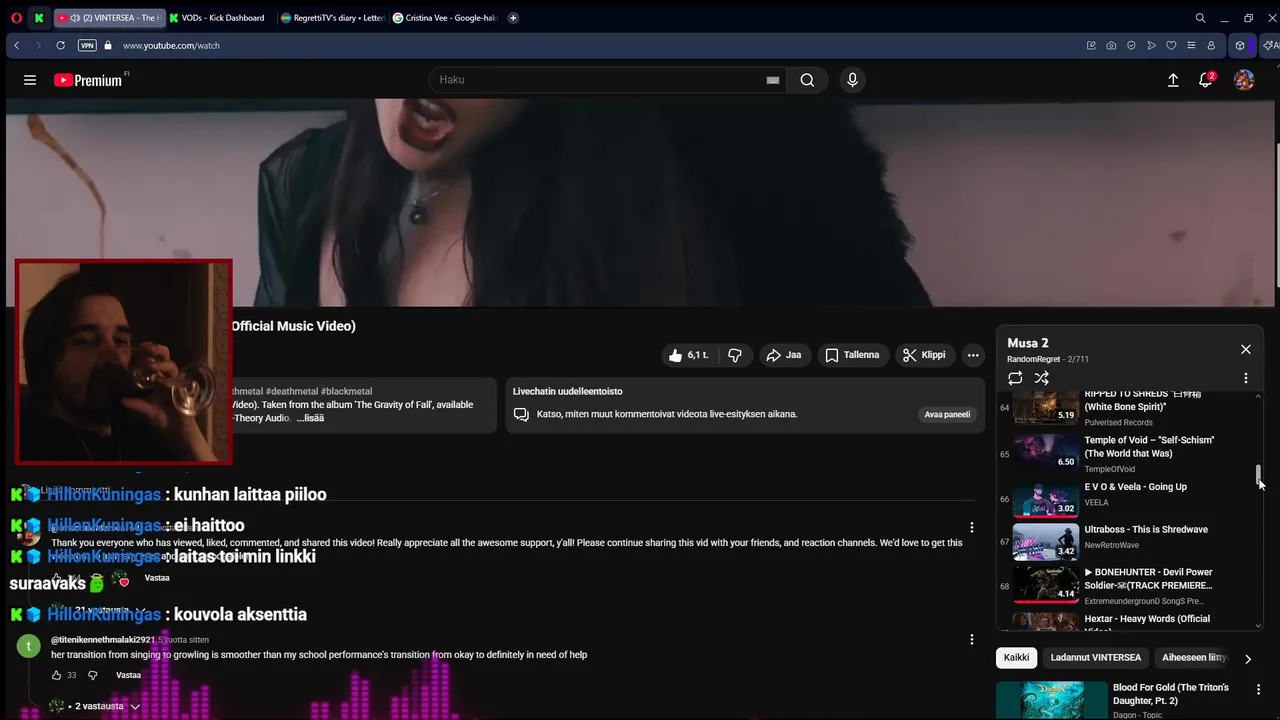Go forward to the next page

point(38,45)
